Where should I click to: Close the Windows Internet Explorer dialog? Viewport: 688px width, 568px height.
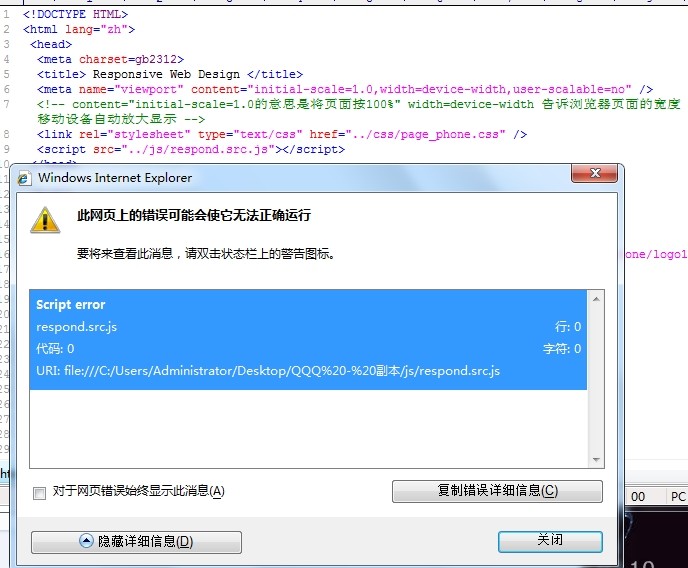click(594, 173)
